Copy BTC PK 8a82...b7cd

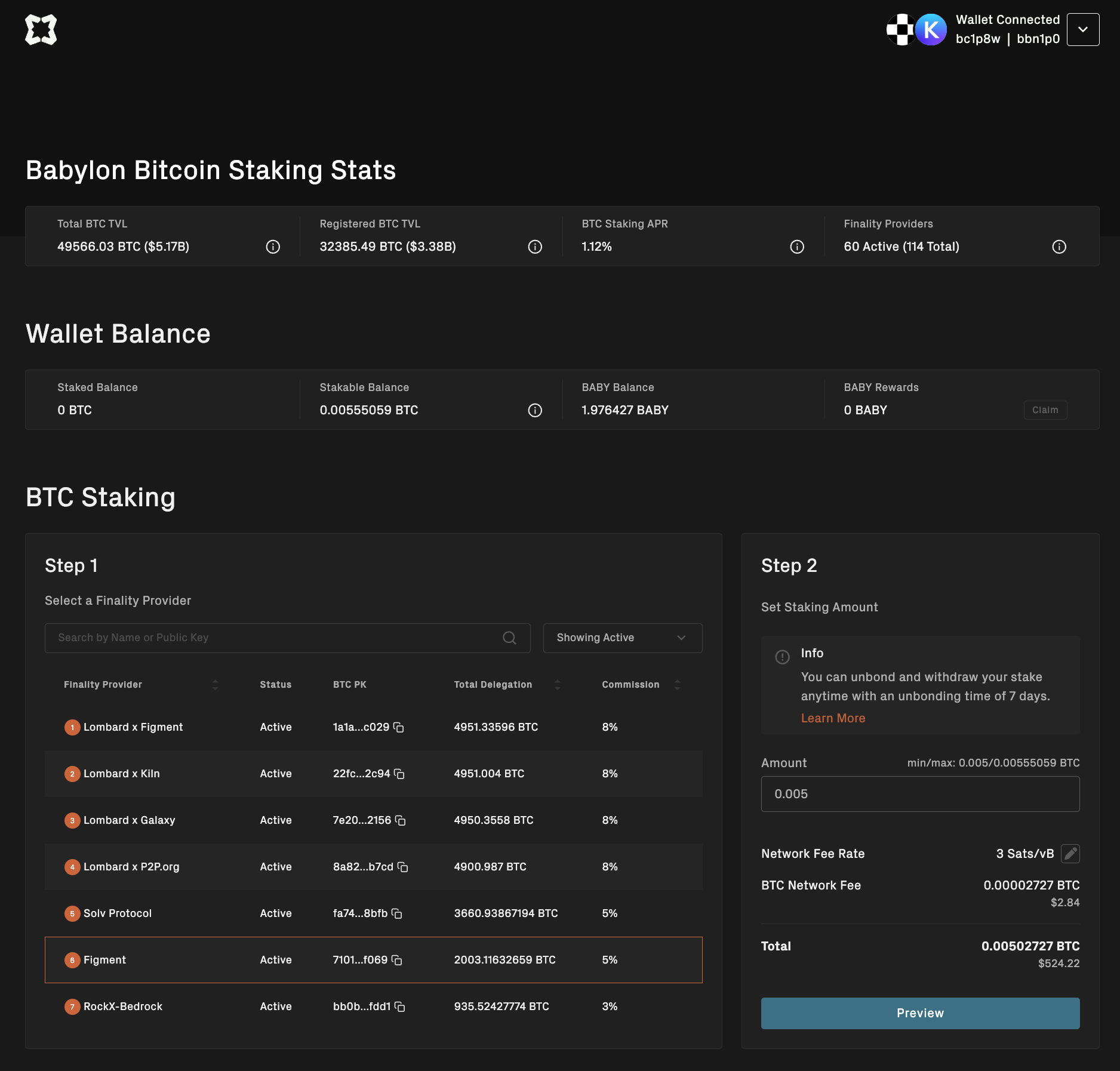click(403, 867)
